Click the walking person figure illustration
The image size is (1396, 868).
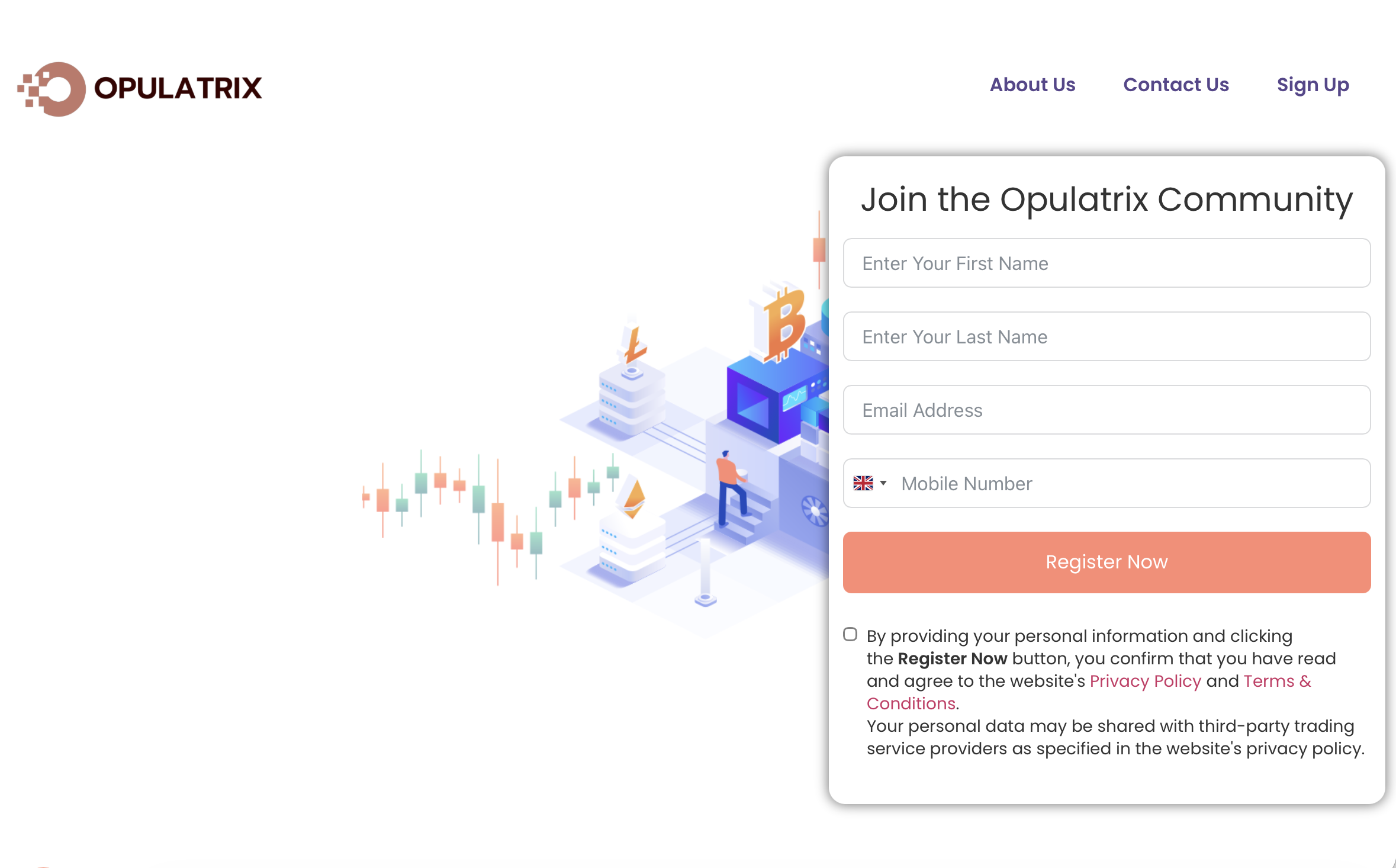pyautogui.click(x=731, y=488)
